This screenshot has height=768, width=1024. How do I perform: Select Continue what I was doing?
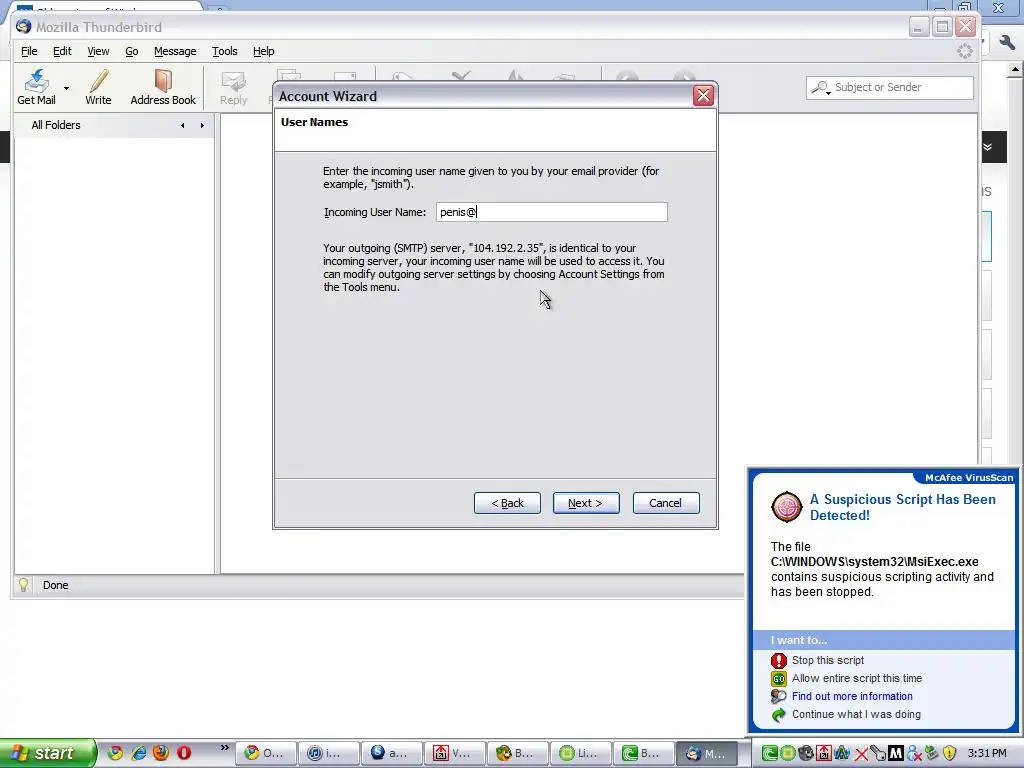click(x=856, y=714)
